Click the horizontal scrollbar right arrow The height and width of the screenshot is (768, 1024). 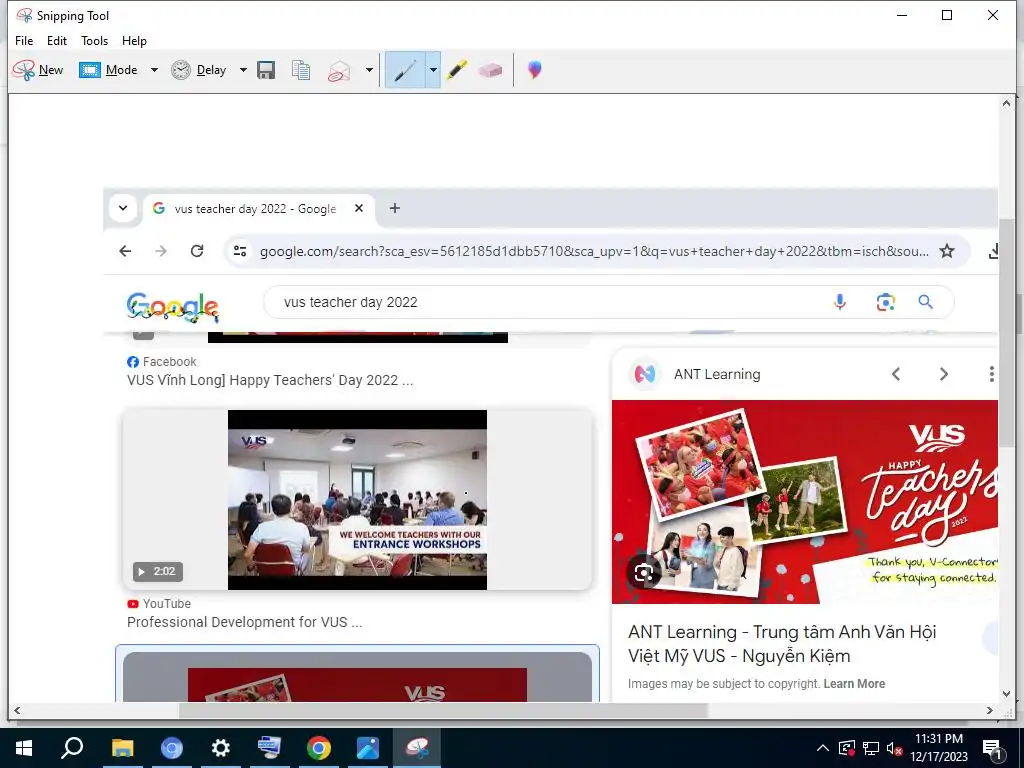tap(990, 711)
